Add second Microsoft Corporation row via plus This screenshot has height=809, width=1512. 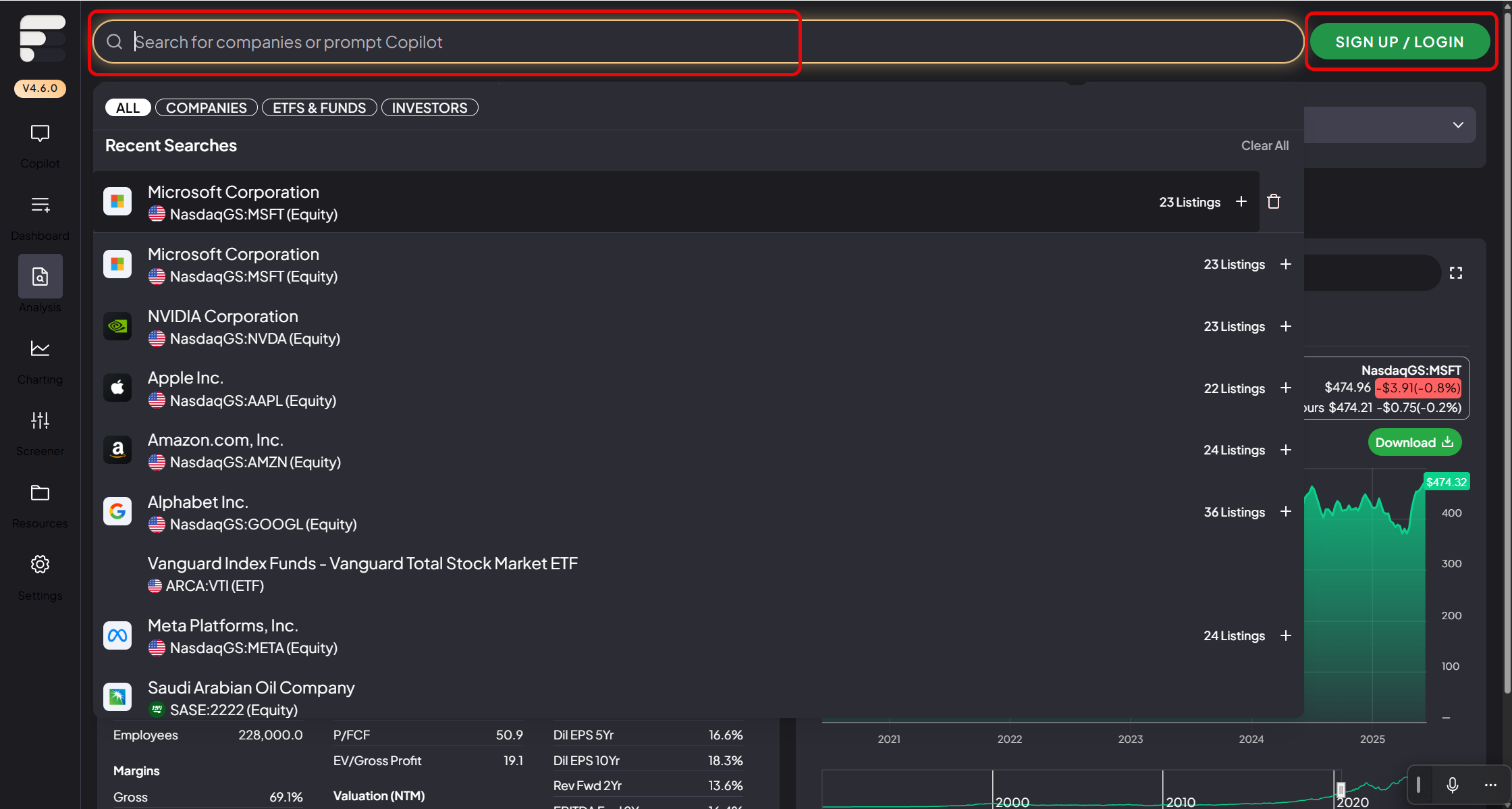click(x=1285, y=264)
